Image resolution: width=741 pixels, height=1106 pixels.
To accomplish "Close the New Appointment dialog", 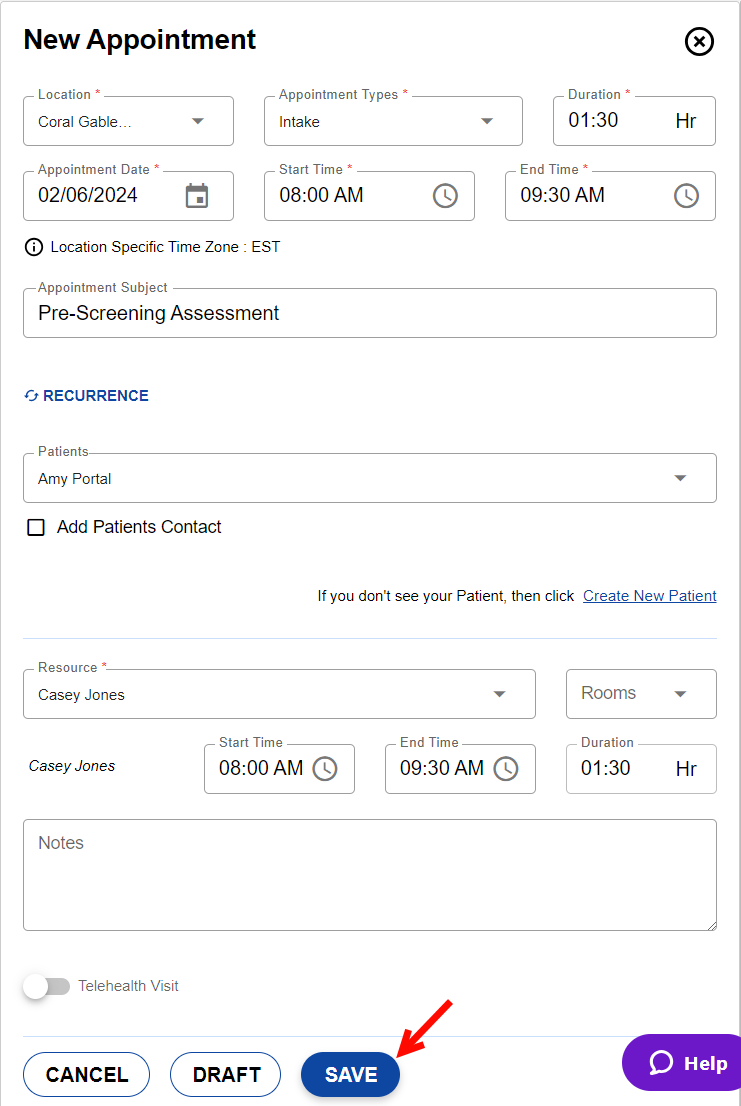I will (x=699, y=41).
